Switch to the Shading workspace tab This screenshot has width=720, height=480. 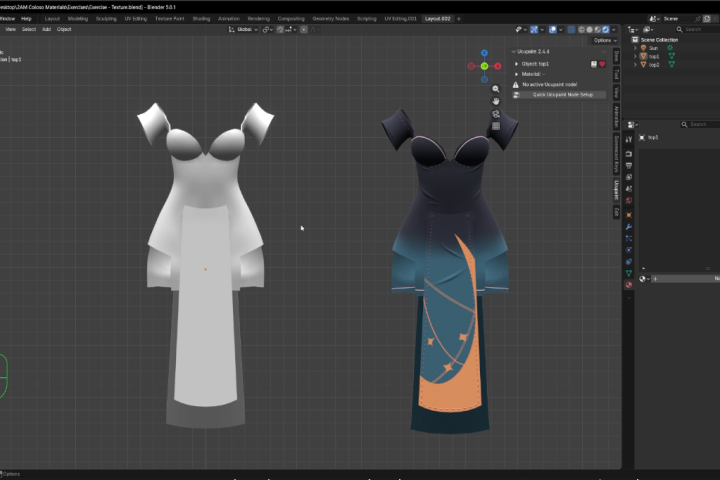[x=201, y=19]
